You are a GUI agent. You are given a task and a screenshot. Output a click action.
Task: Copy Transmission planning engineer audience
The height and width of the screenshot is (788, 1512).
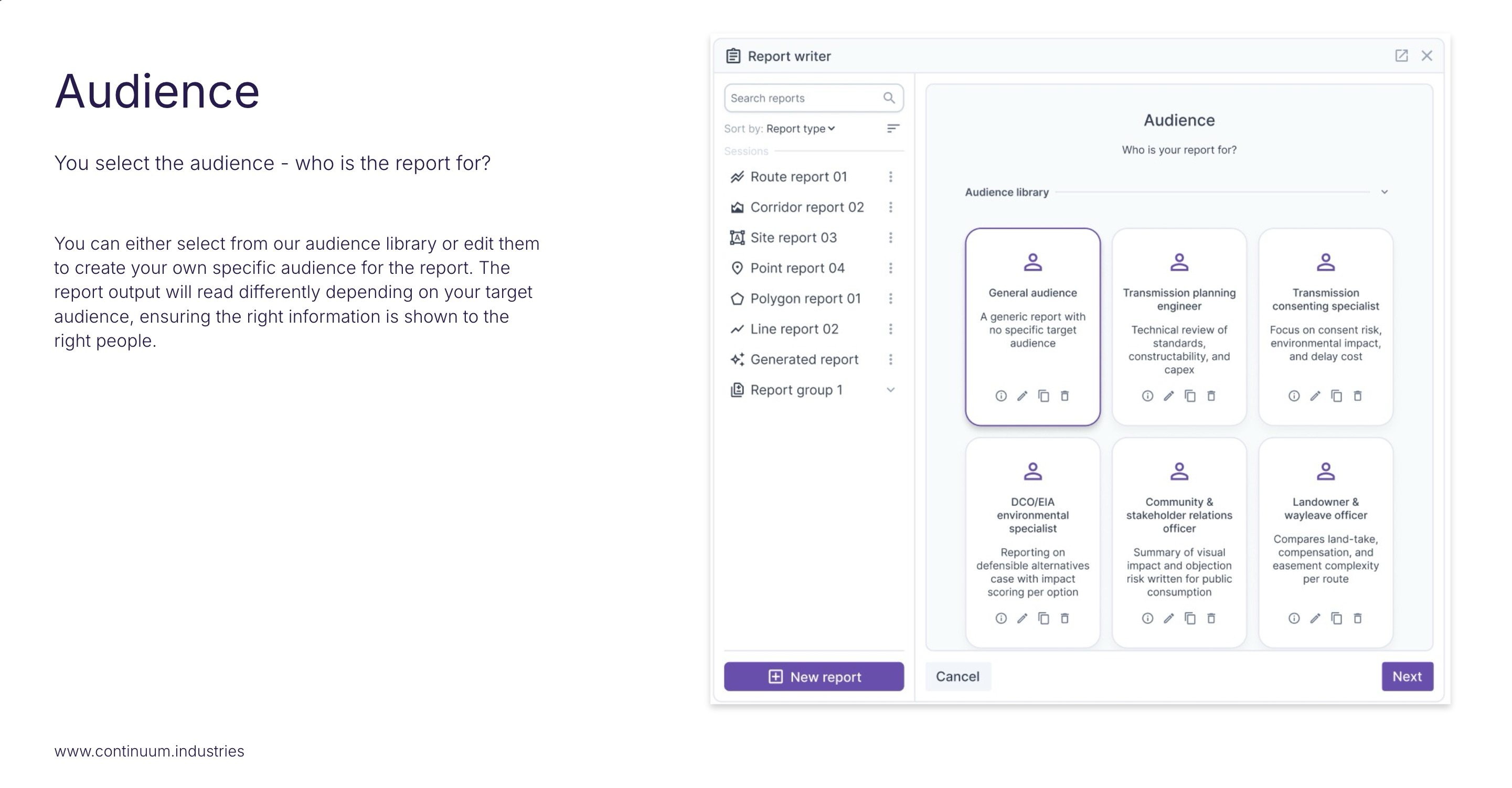pyautogui.click(x=1190, y=396)
